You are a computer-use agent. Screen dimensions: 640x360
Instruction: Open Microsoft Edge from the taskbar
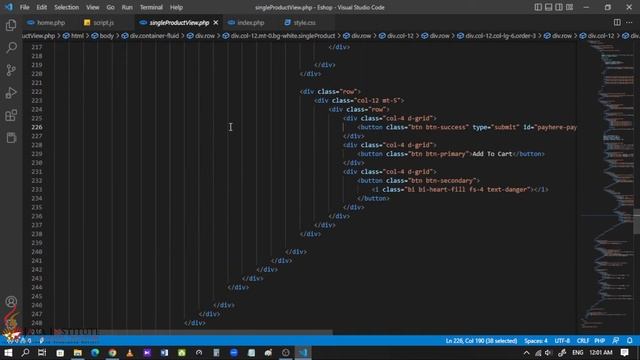point(95,352)
